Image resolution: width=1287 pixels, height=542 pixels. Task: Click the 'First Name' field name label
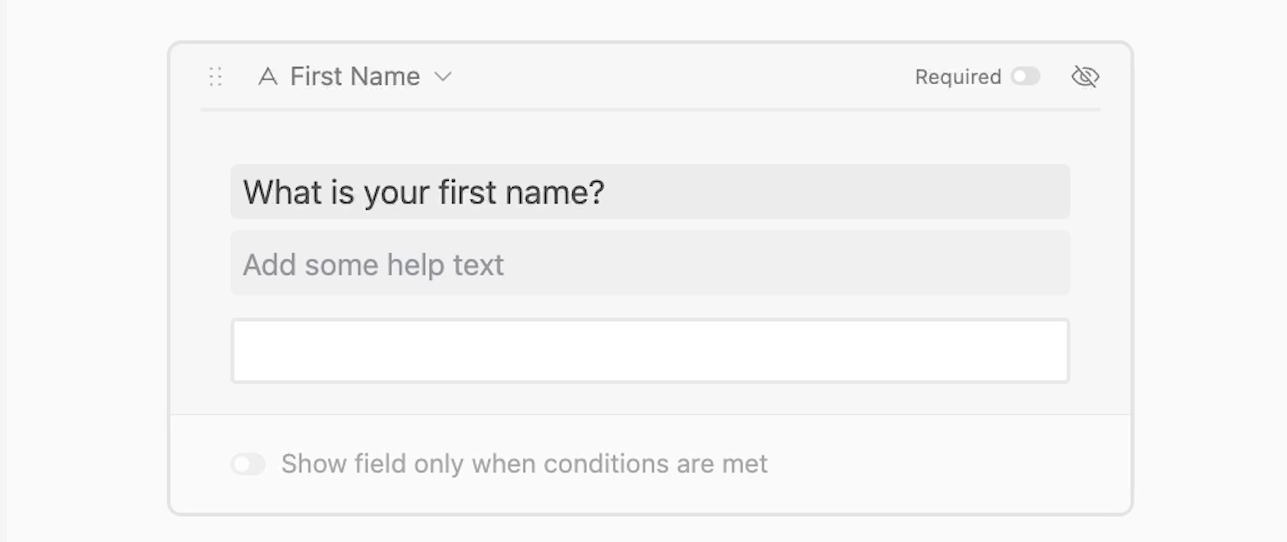tap(355, 77)
